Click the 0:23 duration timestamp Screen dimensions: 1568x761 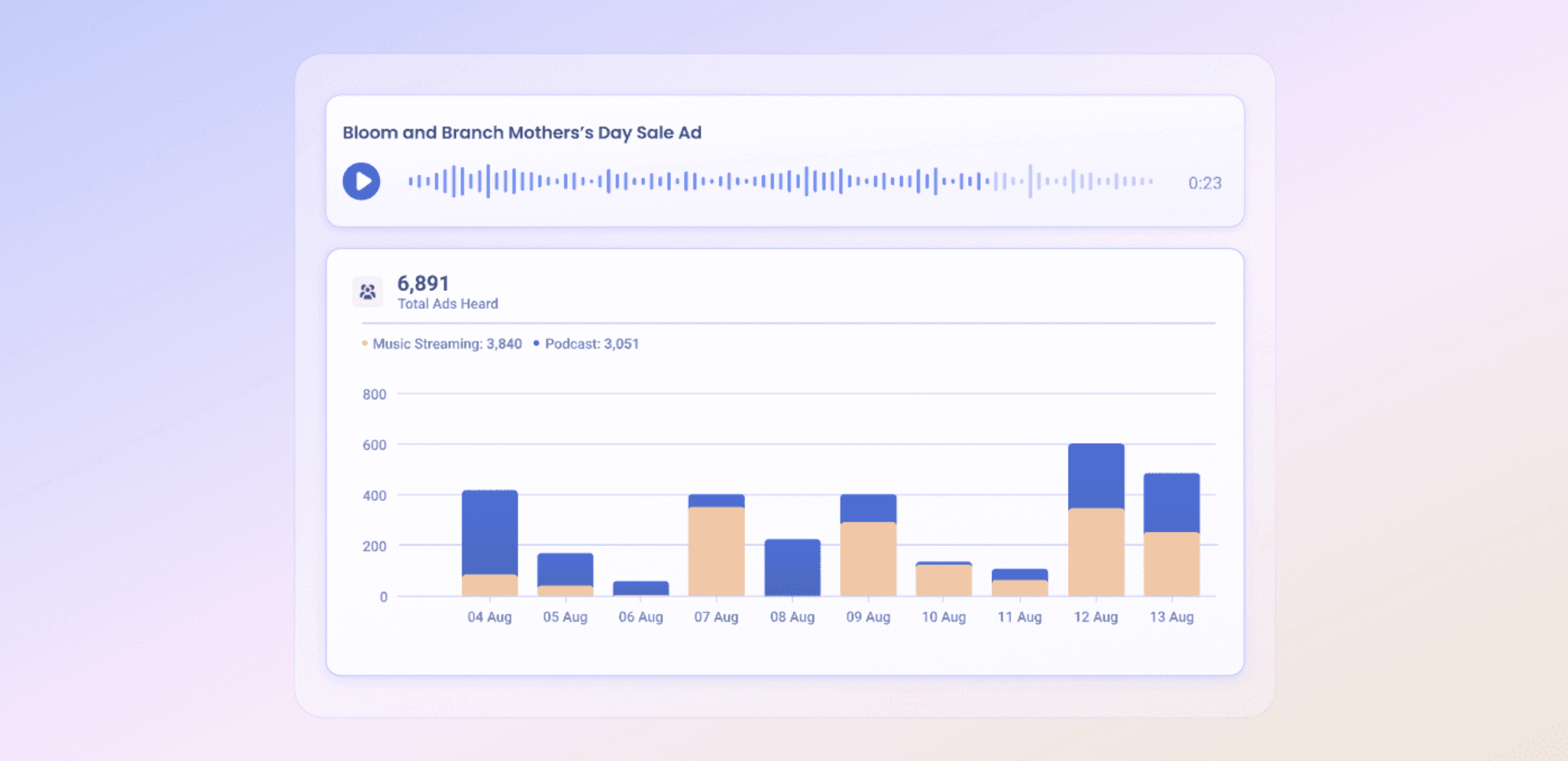pos(1204,182)
